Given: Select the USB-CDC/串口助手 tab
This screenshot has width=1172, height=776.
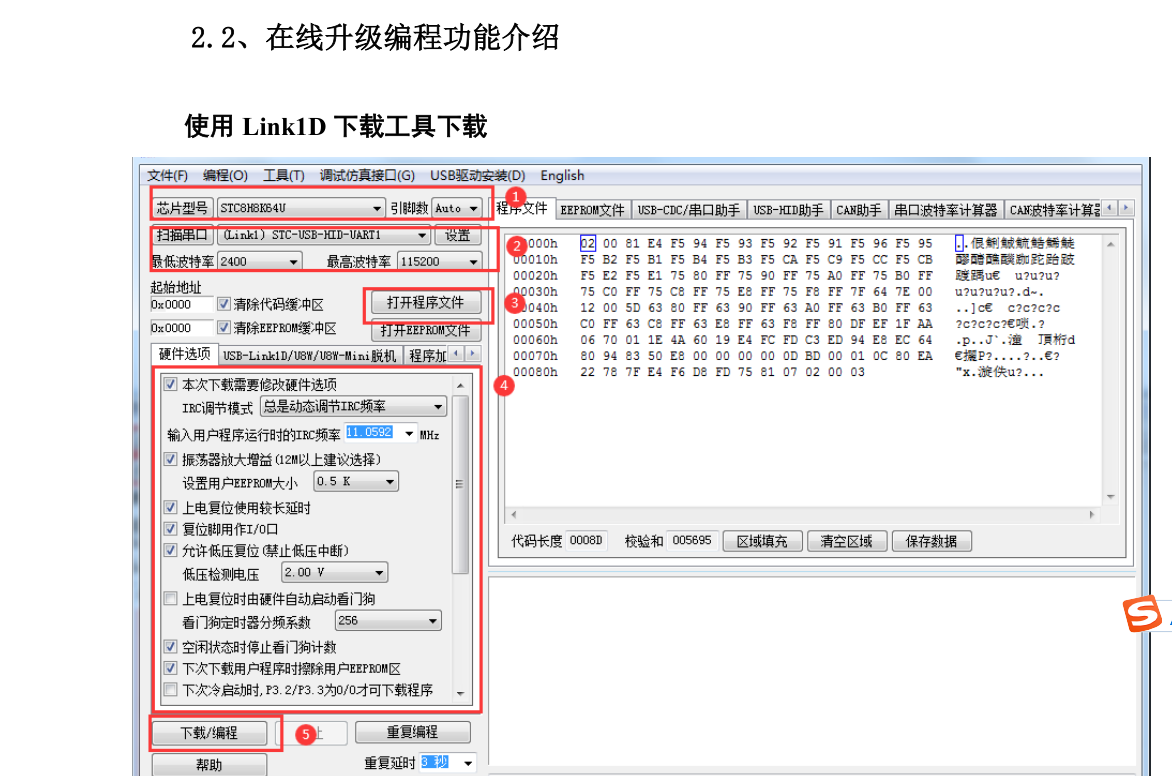Looking at the screenshot, I should [688, 210].
